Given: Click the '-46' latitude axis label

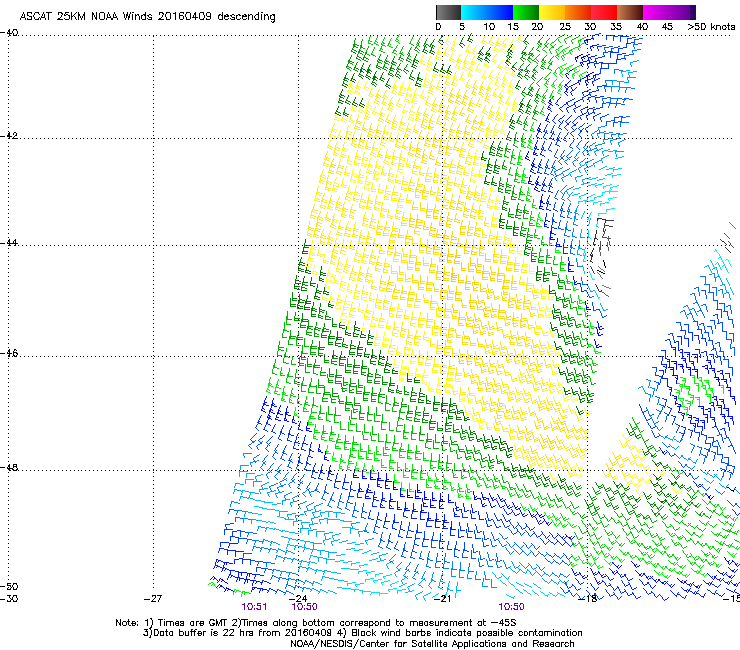Looking at the screenshot, I should (x=9, y=353).
